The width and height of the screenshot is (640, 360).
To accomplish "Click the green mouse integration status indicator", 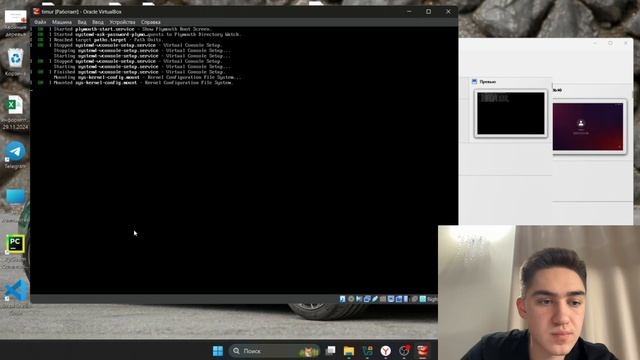I will pyautogui.click(x=423, y=299).
